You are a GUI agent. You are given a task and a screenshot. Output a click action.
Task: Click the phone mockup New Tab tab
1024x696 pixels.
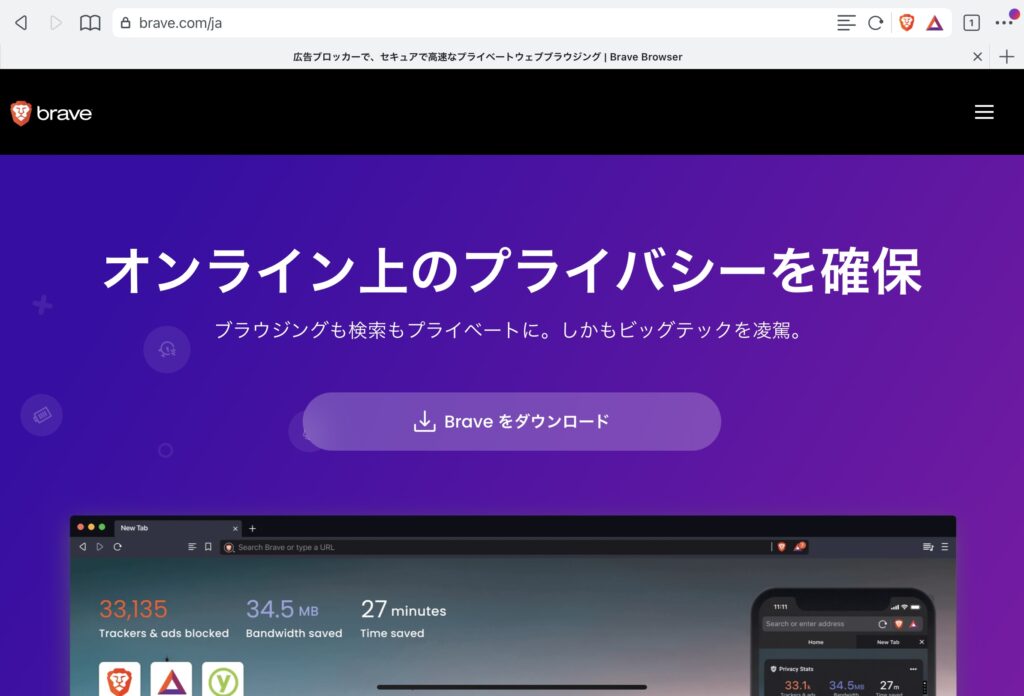[888, 642]
